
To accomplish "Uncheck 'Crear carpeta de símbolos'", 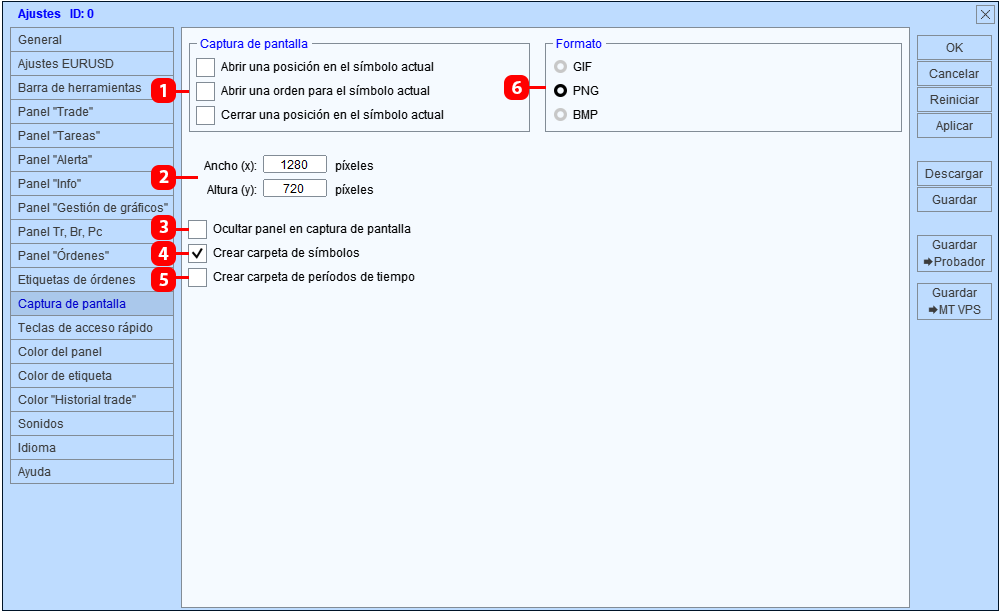I will (x=197, y=254).
